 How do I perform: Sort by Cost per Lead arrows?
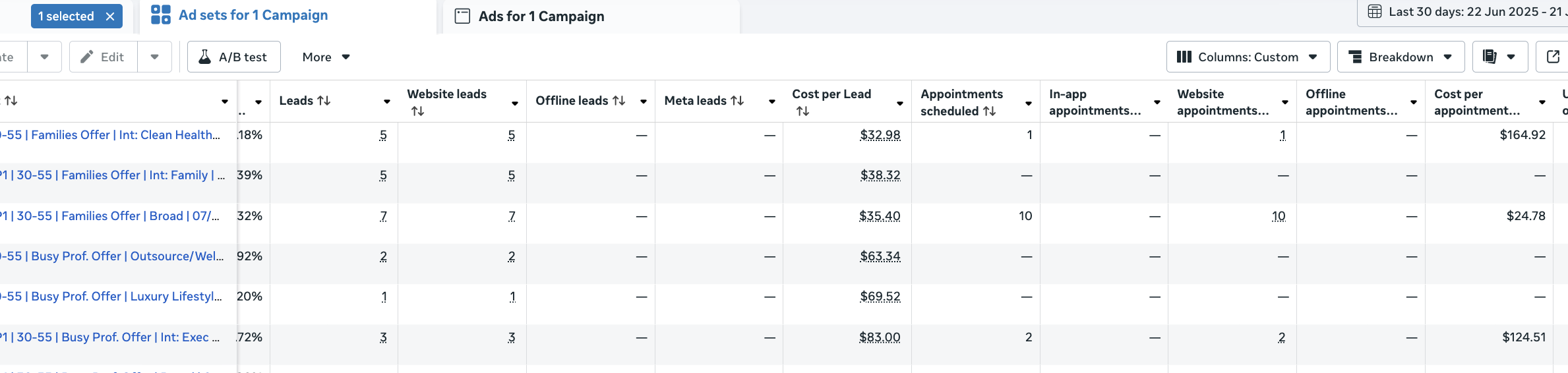(x=802, y=111)
